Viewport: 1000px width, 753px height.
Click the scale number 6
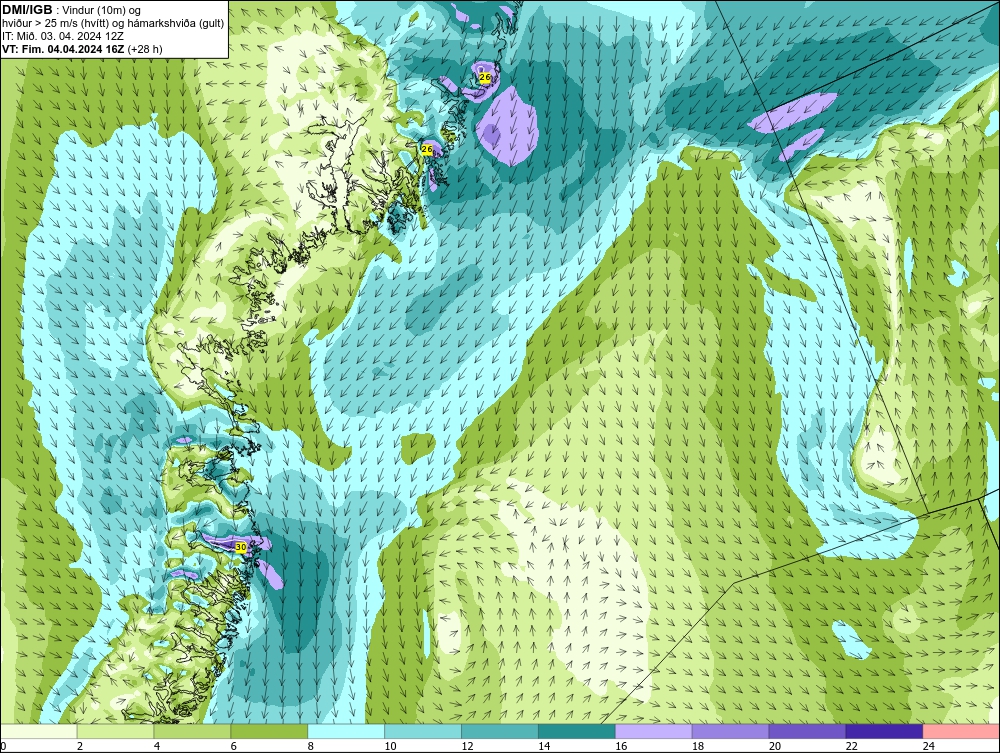pos(233,746)
